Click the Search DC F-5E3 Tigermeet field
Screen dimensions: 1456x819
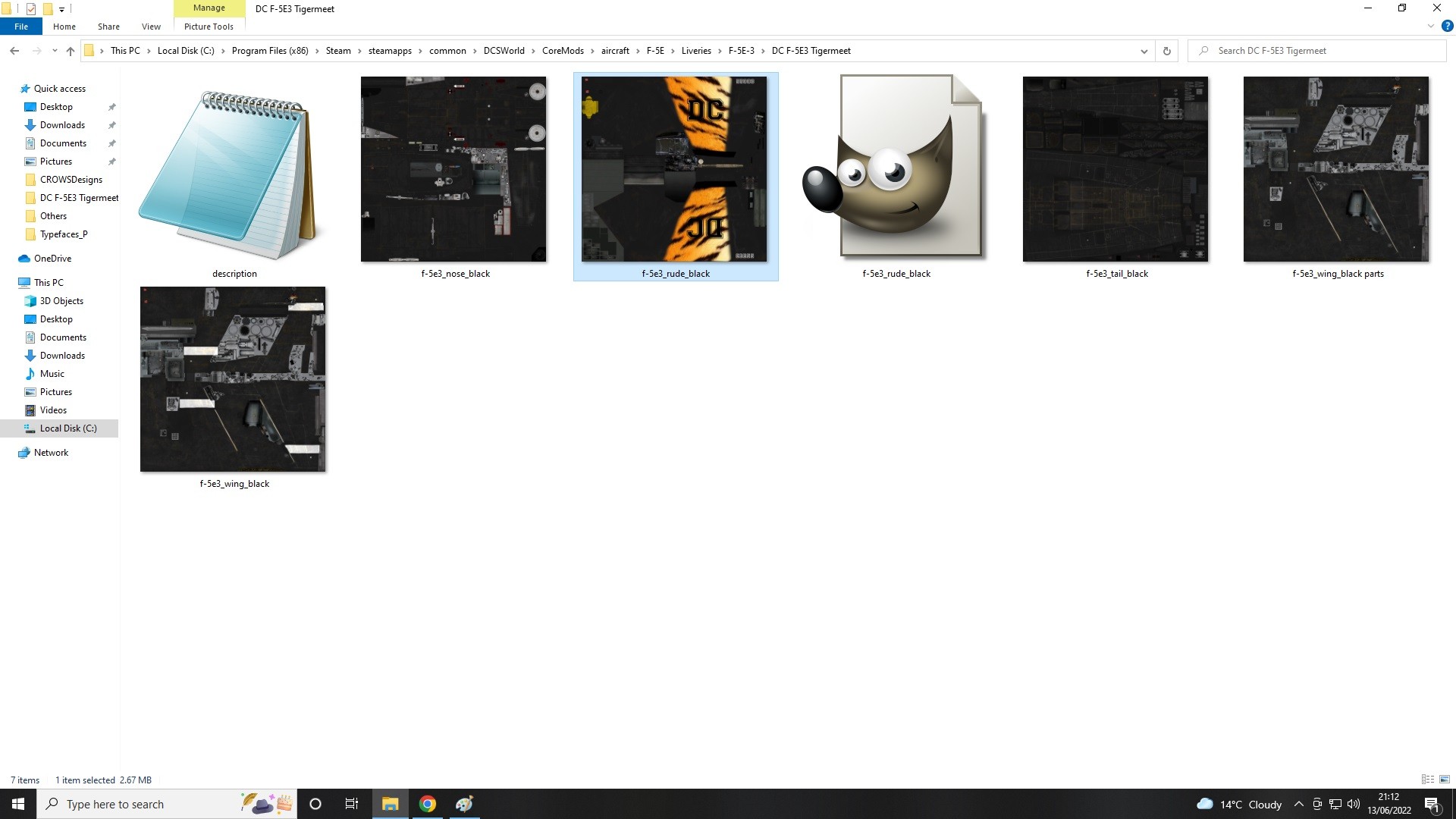(x=1318, y=51)
